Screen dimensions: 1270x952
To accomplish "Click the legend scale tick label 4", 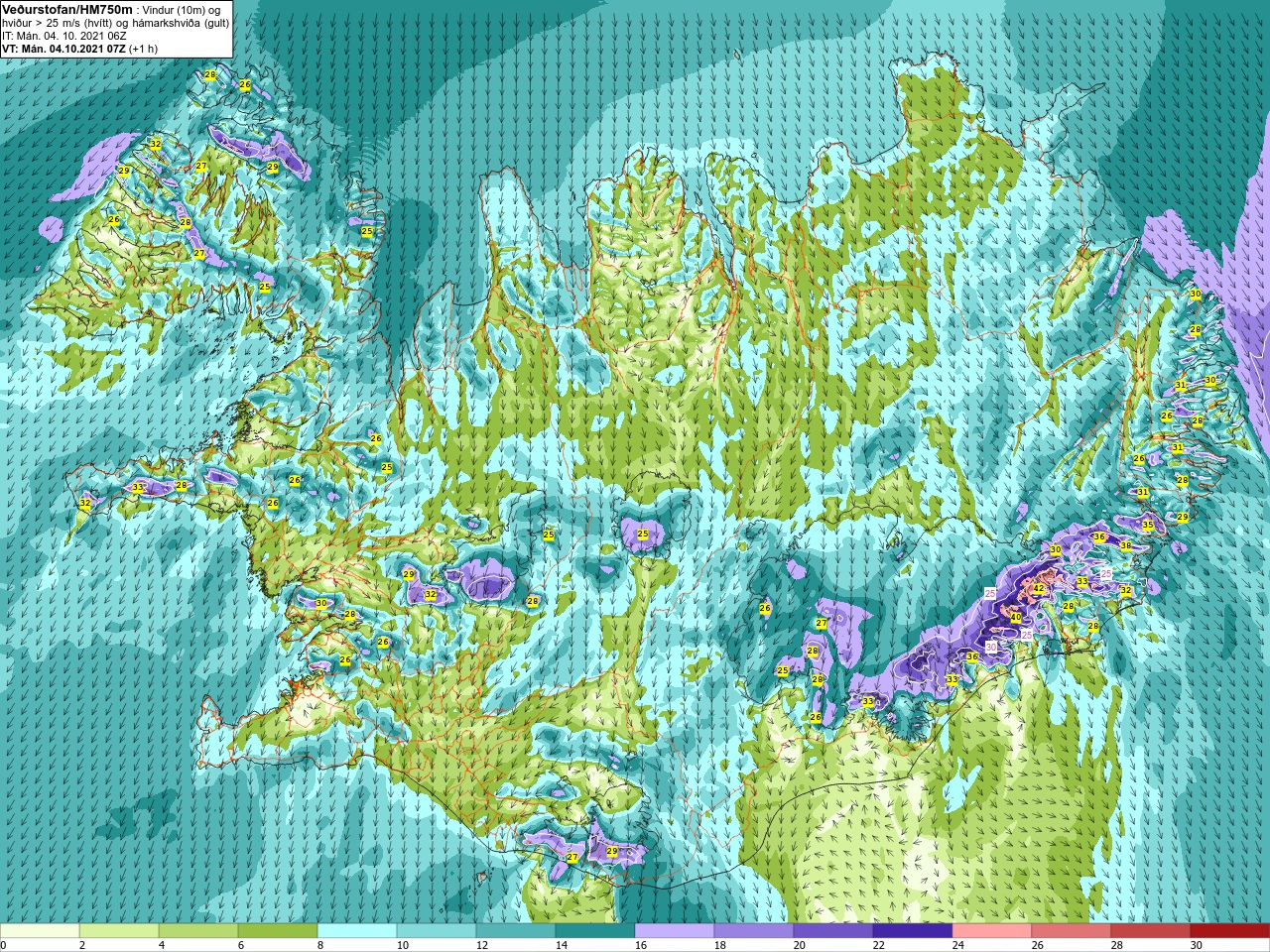I will point(162,945).
